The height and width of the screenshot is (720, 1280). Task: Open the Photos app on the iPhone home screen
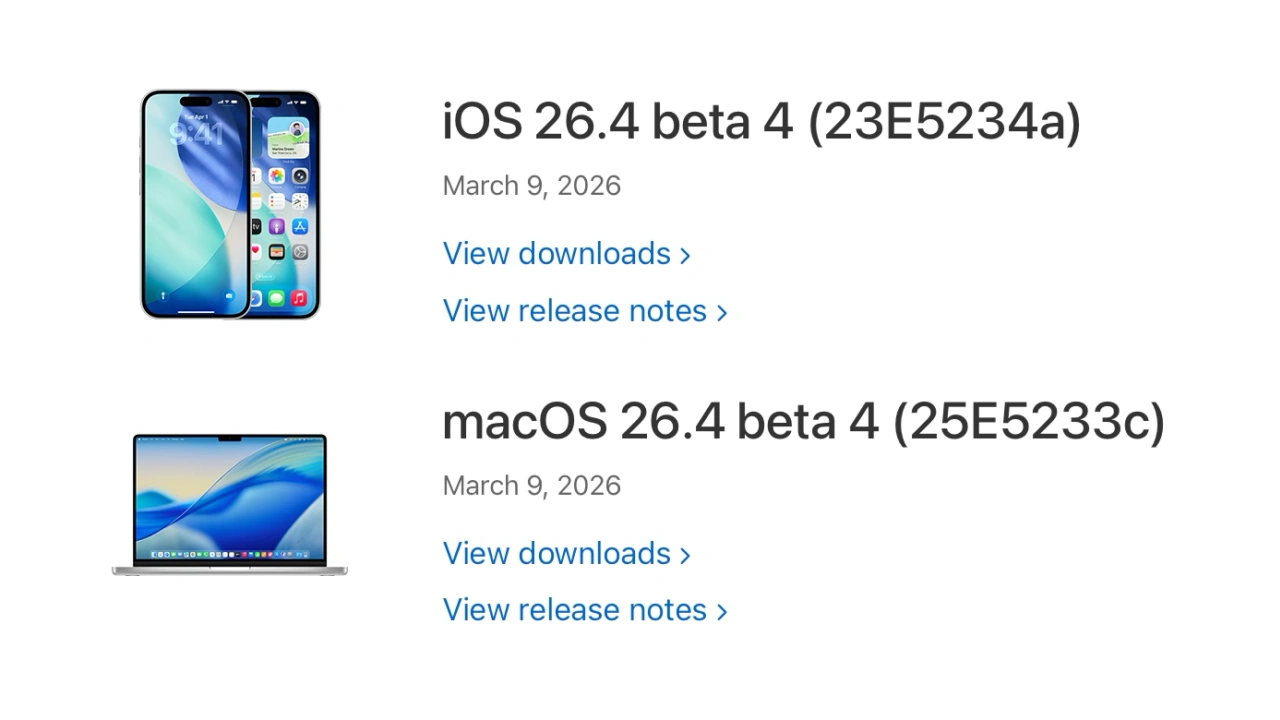click(x=275, y=176)
